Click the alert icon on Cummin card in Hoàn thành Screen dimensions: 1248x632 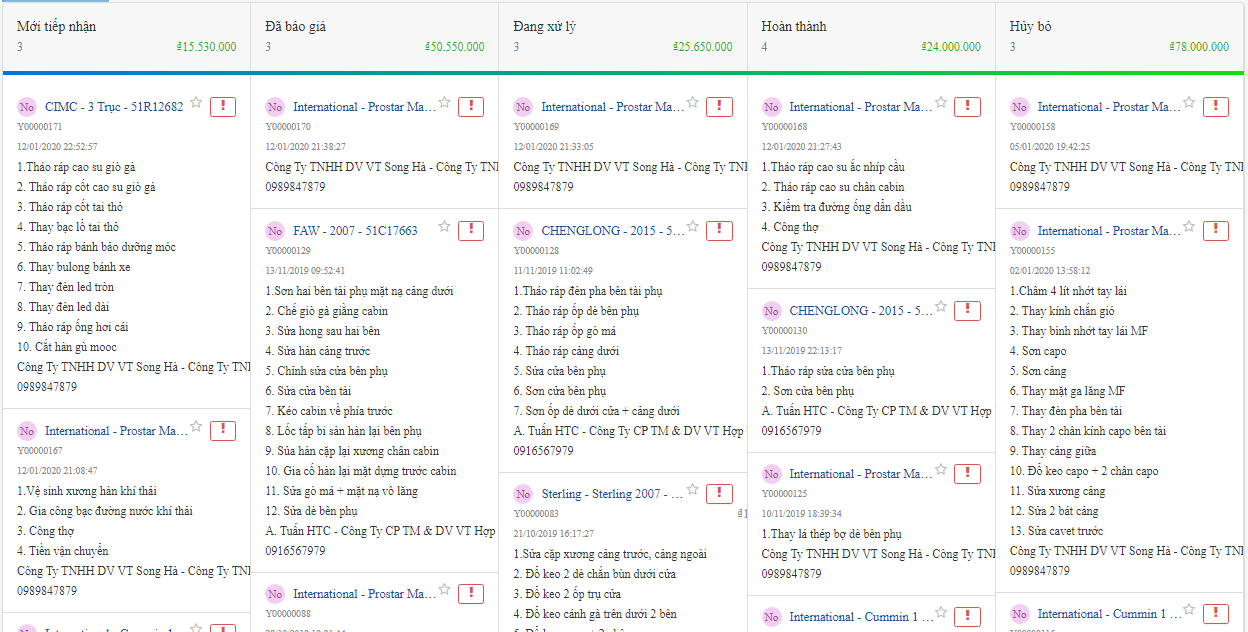[x=967, y=617]
